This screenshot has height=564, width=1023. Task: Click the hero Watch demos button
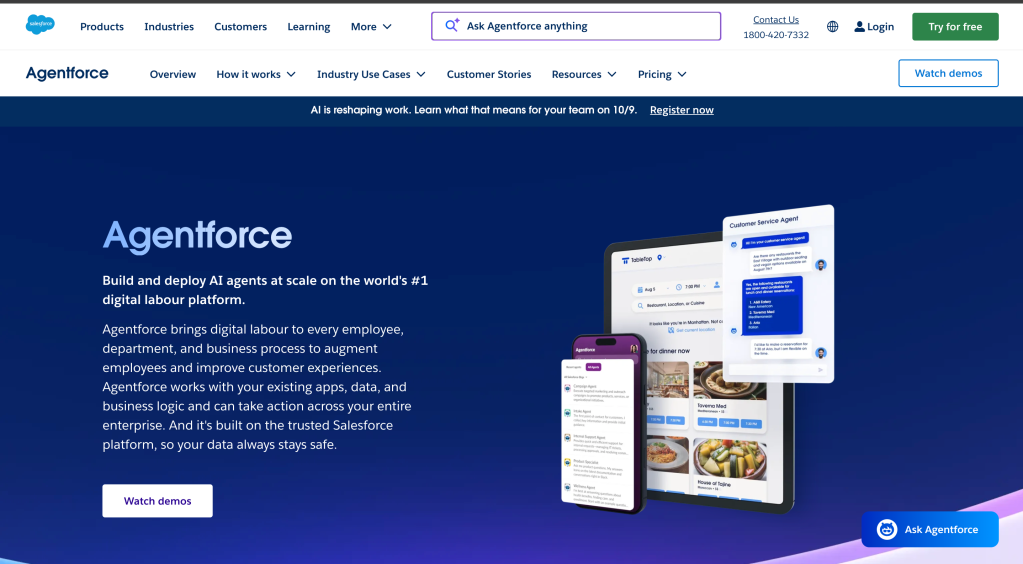click(157, 501)
